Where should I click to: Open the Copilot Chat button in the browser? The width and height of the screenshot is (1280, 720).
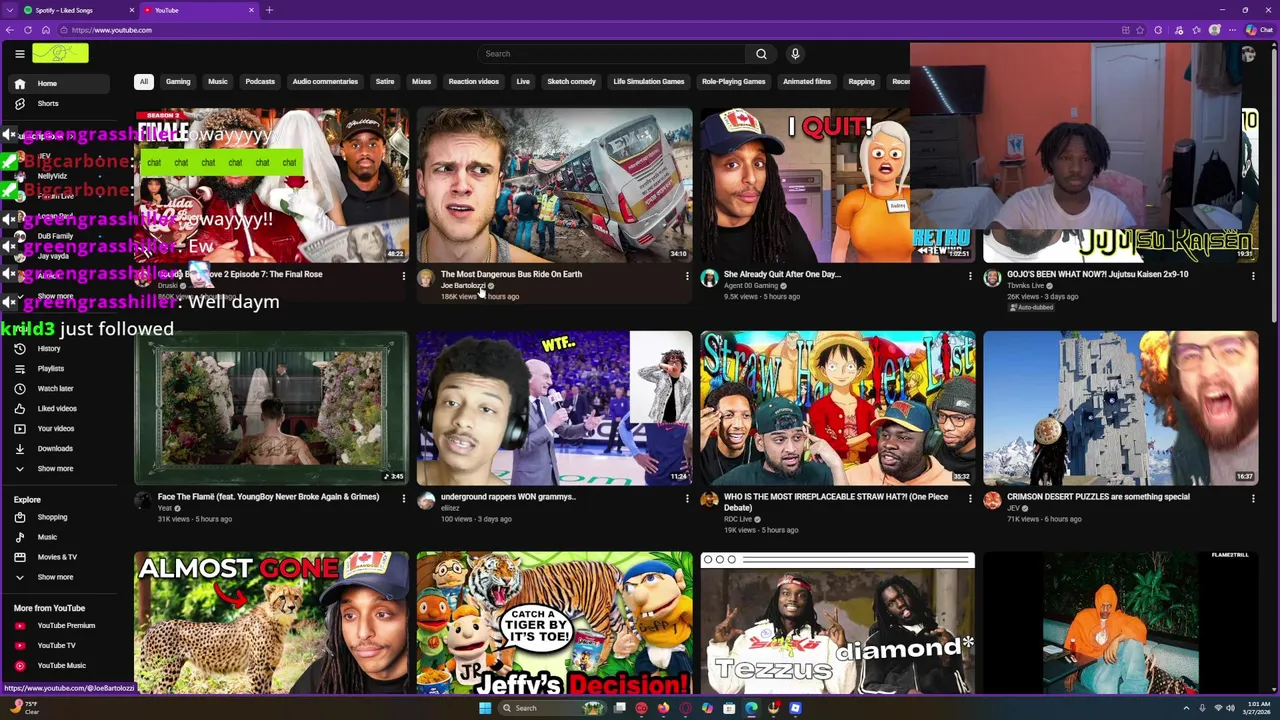[1259, 30]
